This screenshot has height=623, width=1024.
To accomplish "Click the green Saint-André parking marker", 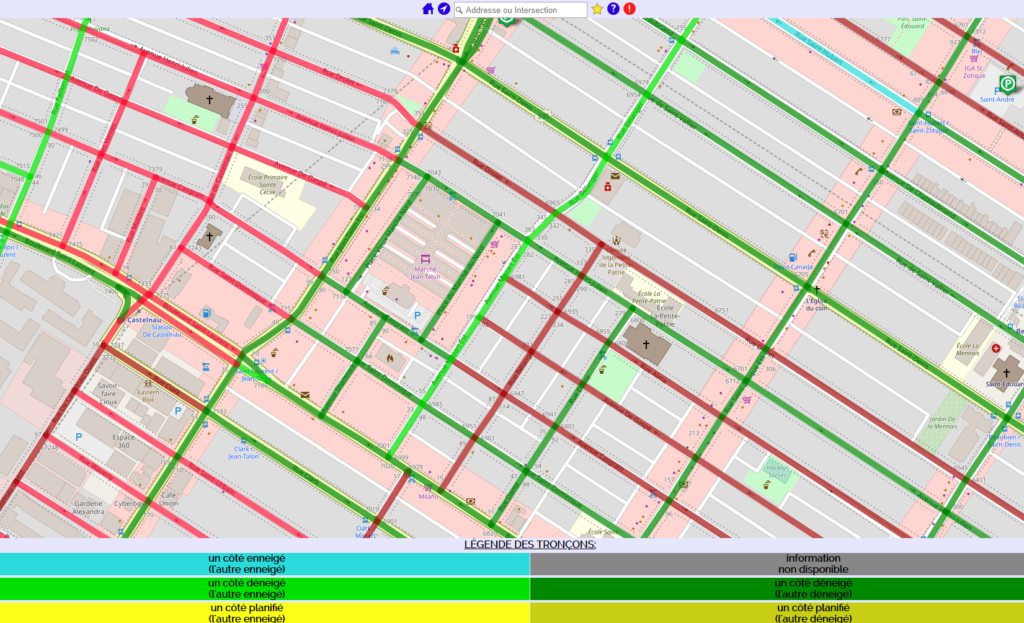I will (1007, 83).
